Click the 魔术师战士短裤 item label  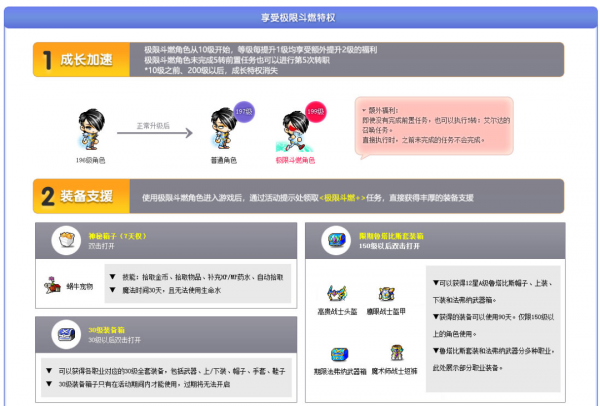[x=395, y=371]
